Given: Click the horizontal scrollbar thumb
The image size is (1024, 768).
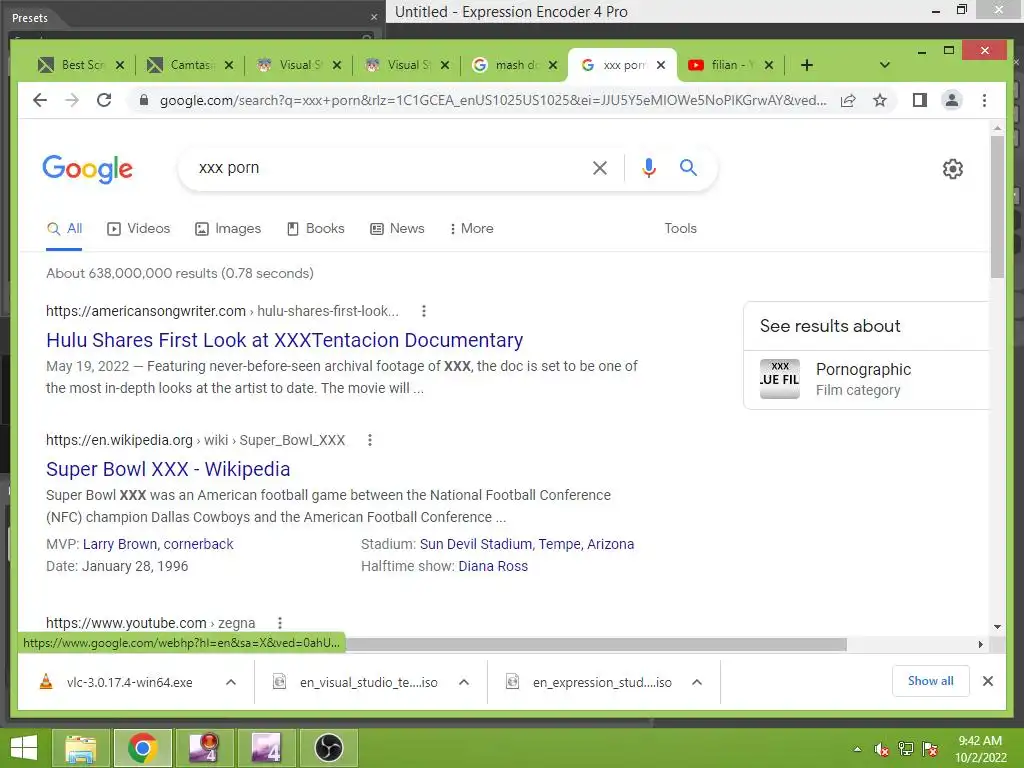Looking at the screenshot, I should pos(596,645).
